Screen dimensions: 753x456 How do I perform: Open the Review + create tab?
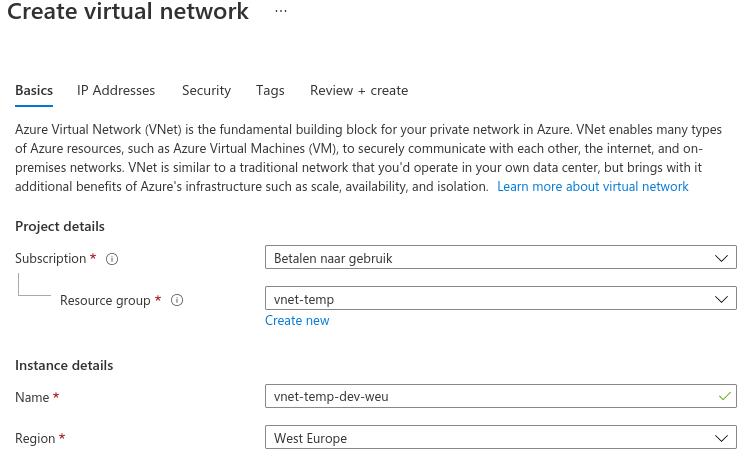coord(359,90)
